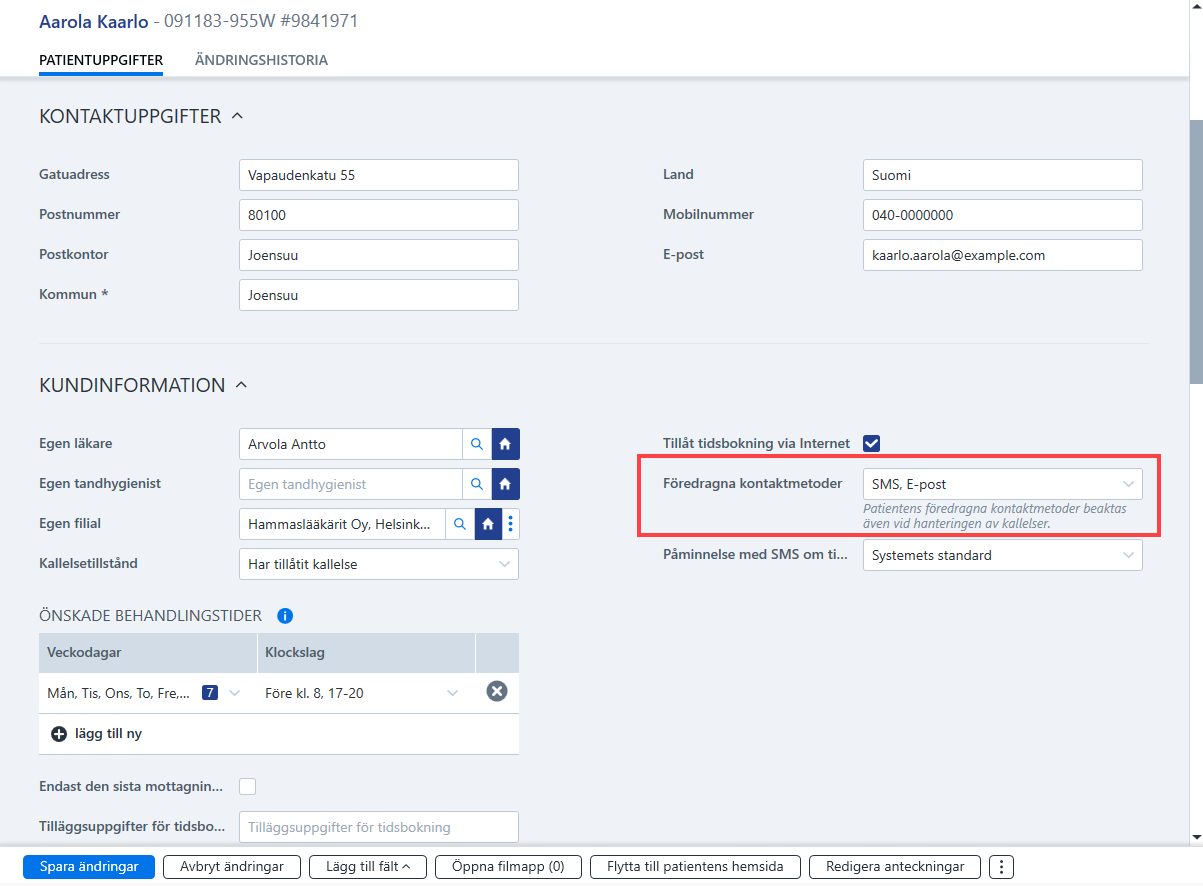
Task: Collapse the Kontaktuppgifter section
Action: [x=237, y=116]
